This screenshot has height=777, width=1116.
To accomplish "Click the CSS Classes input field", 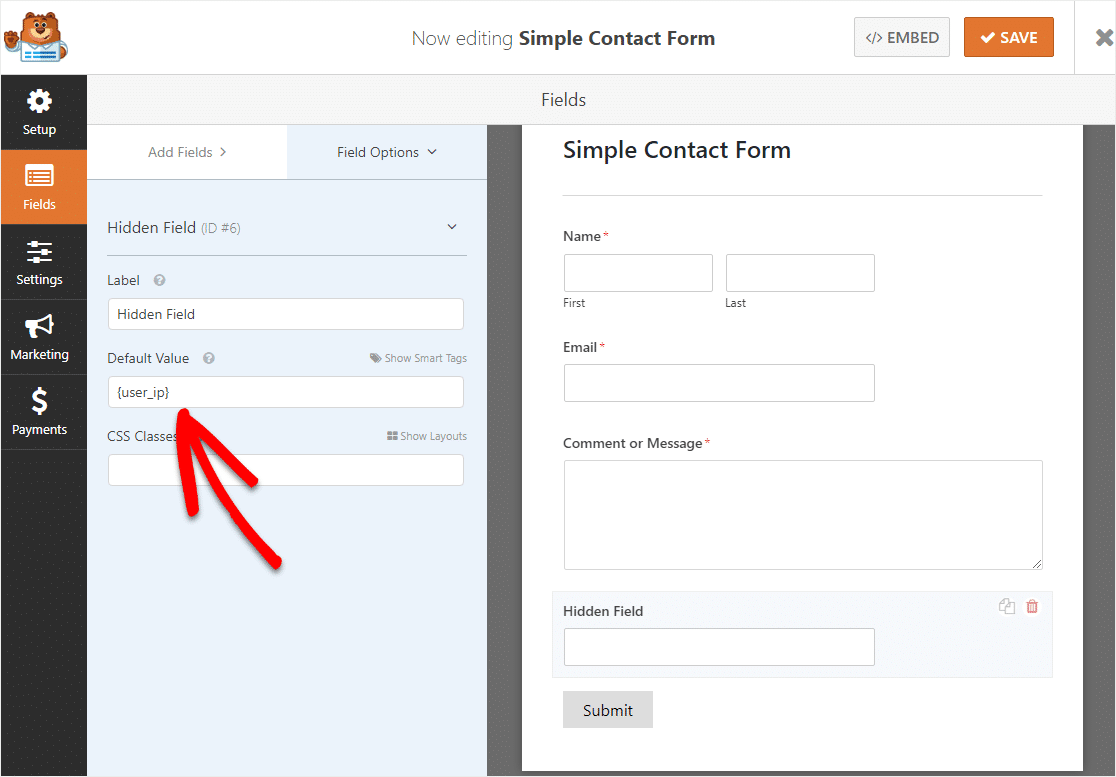I will pos(285,470).
